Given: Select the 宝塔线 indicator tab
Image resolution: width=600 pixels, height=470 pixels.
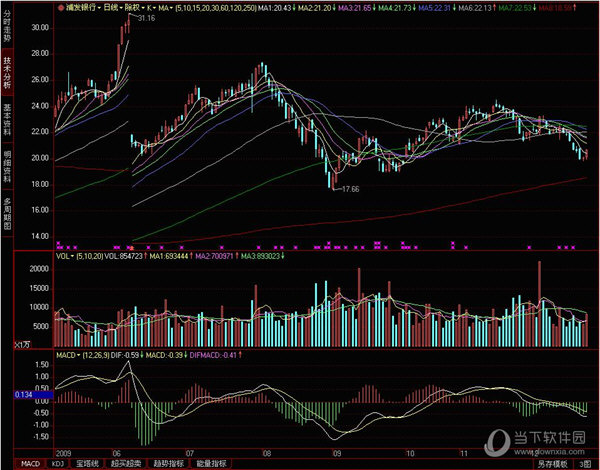Looking at the screenshot, I should coord(87,464).
